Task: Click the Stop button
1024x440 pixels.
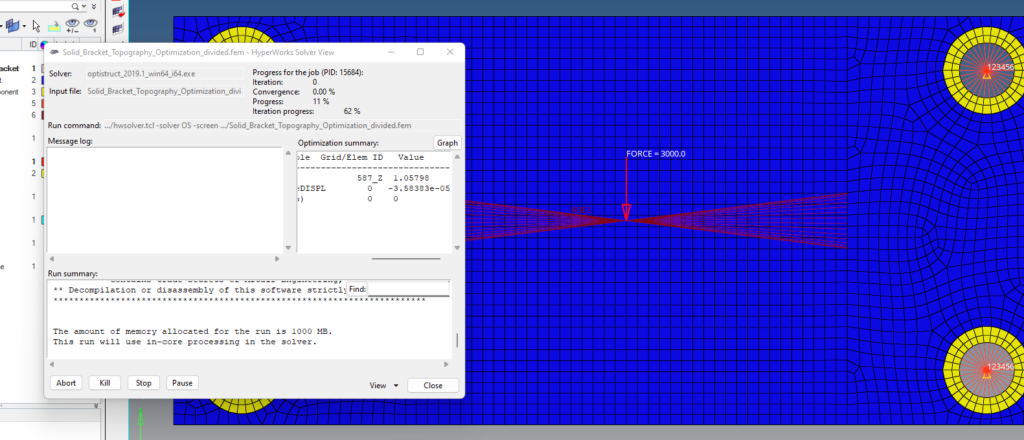Action: [x=144, y=383]
